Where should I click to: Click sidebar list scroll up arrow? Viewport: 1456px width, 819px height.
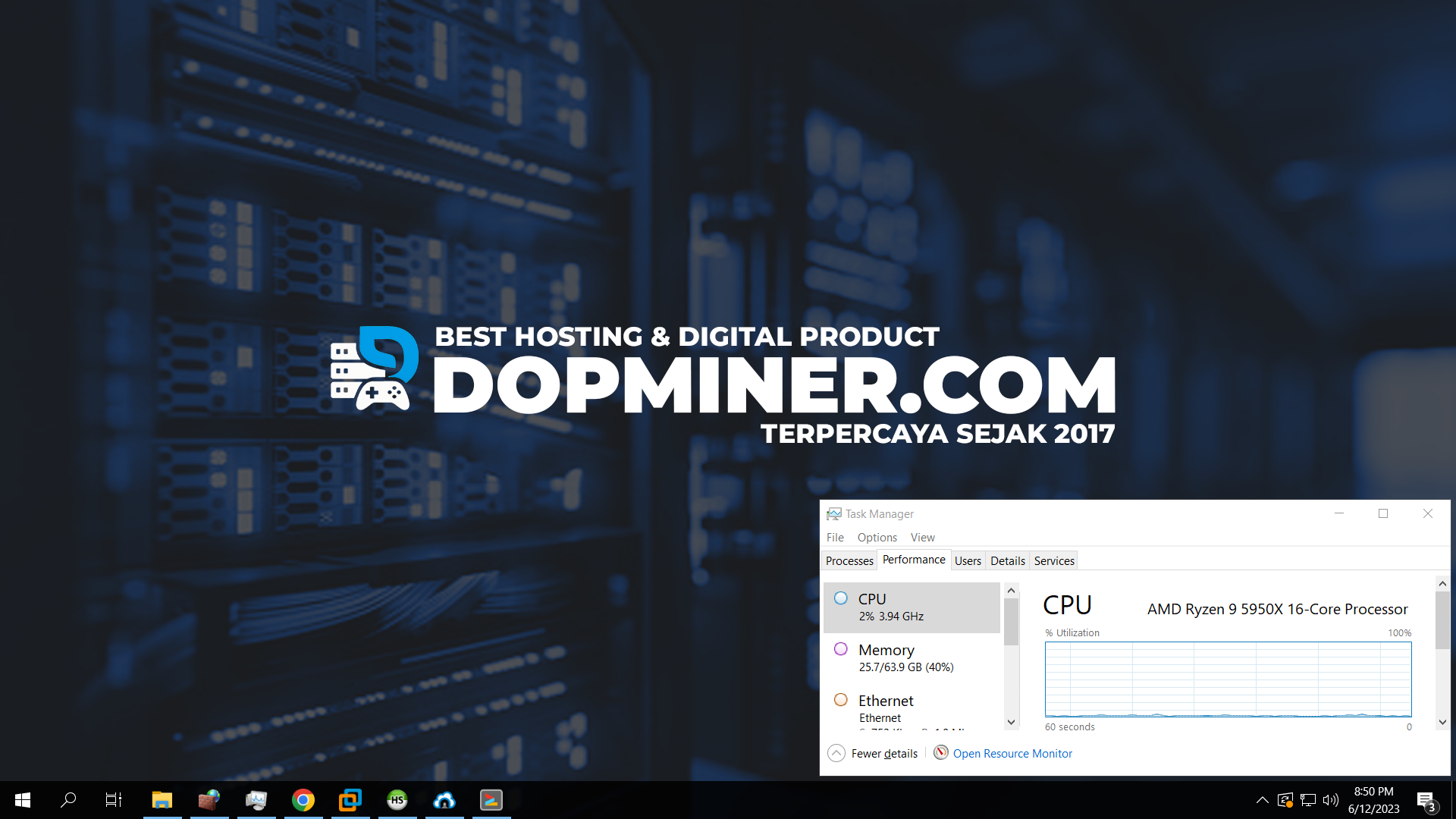[x=1011, y=590]
